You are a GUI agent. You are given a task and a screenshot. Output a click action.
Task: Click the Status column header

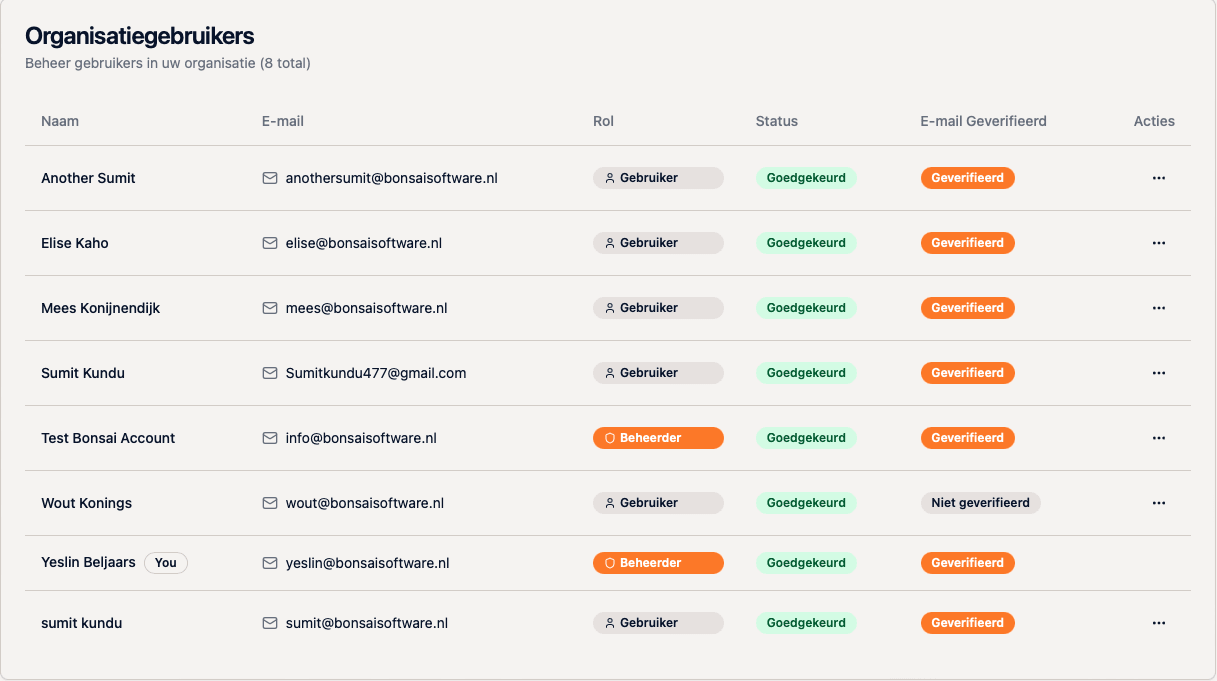coord(777,121)
